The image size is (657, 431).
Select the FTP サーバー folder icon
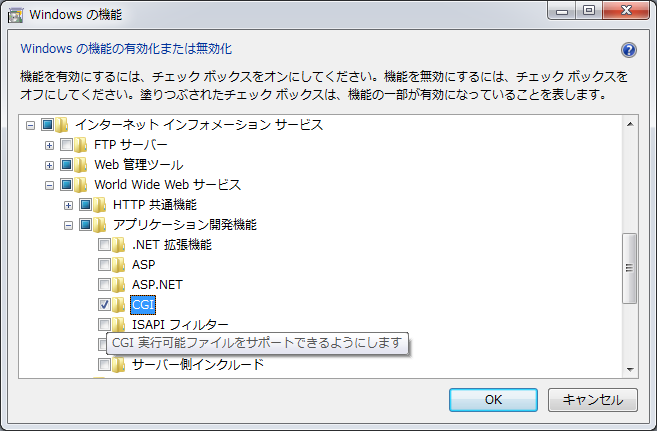80,145
